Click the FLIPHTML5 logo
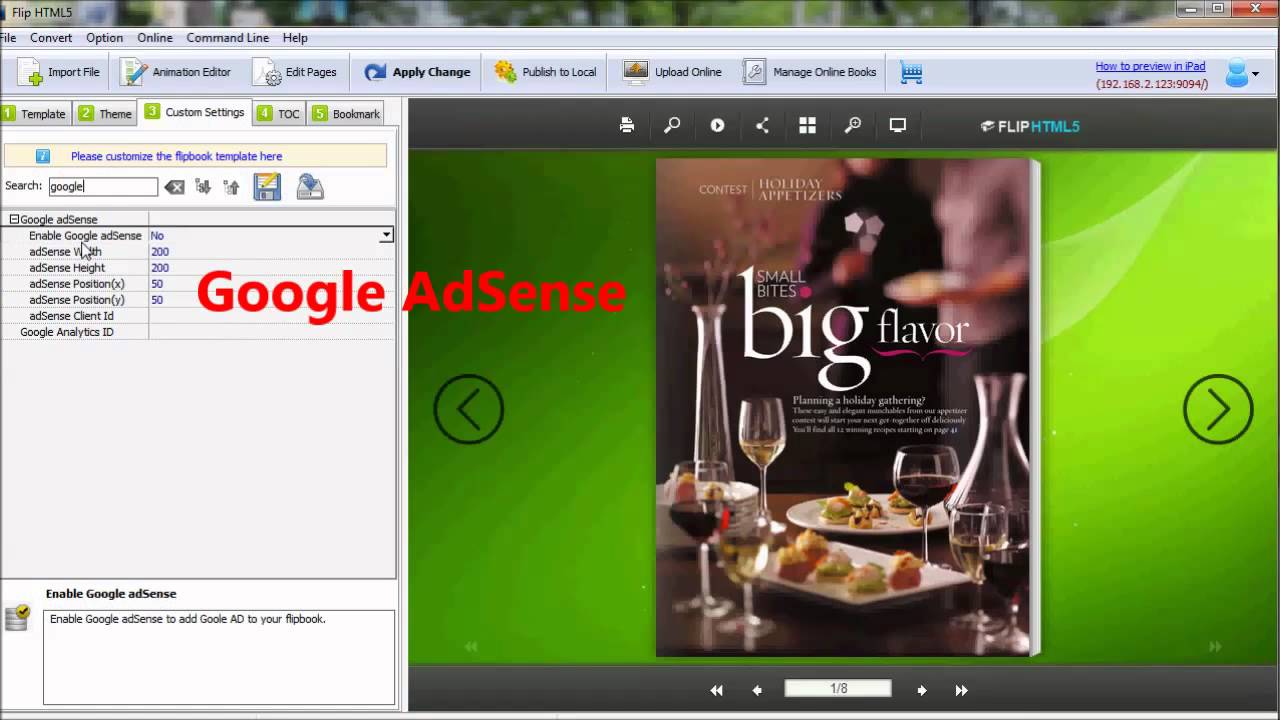Viewport: 1280px width, 720px height. [x=1030, y=126]
